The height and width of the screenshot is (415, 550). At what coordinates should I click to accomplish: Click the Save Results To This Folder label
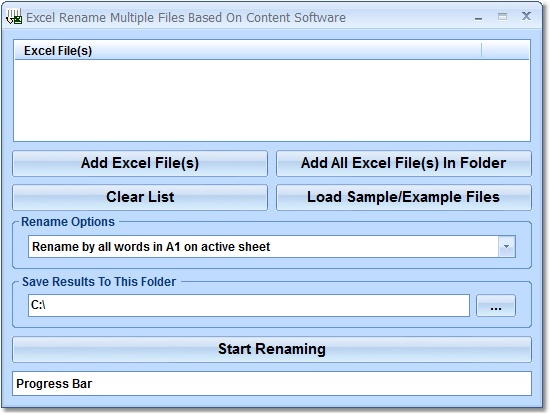[x=99, y=282]
